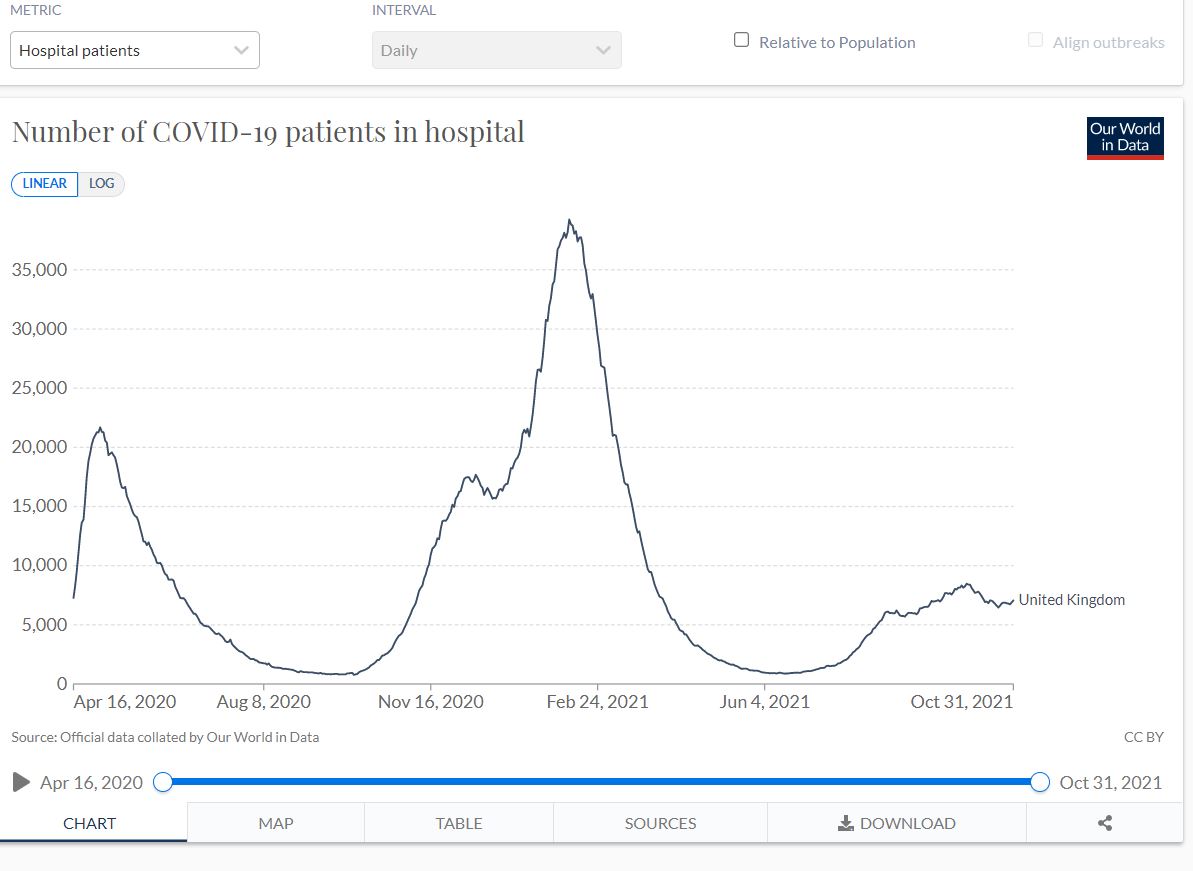1193x871 pixels.
Task: Click the chart title text
Action: [x=268, y=132]
